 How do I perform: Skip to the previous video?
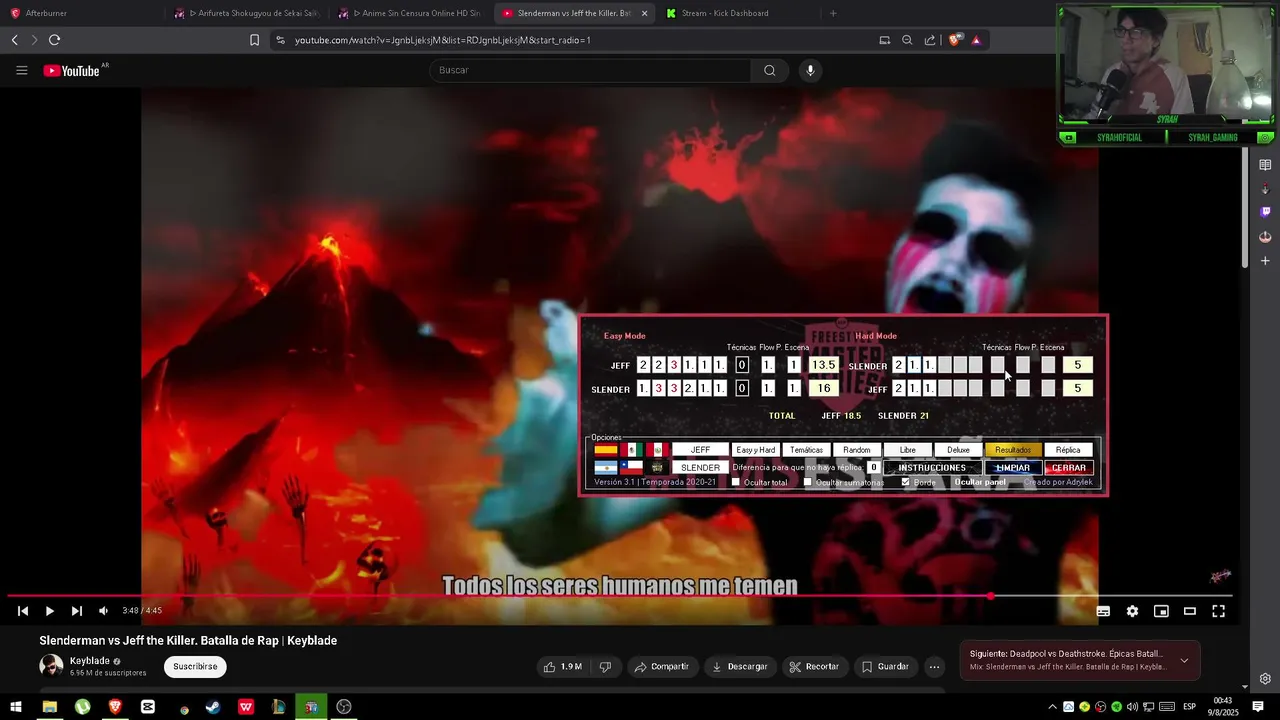[x=22, y=611]
